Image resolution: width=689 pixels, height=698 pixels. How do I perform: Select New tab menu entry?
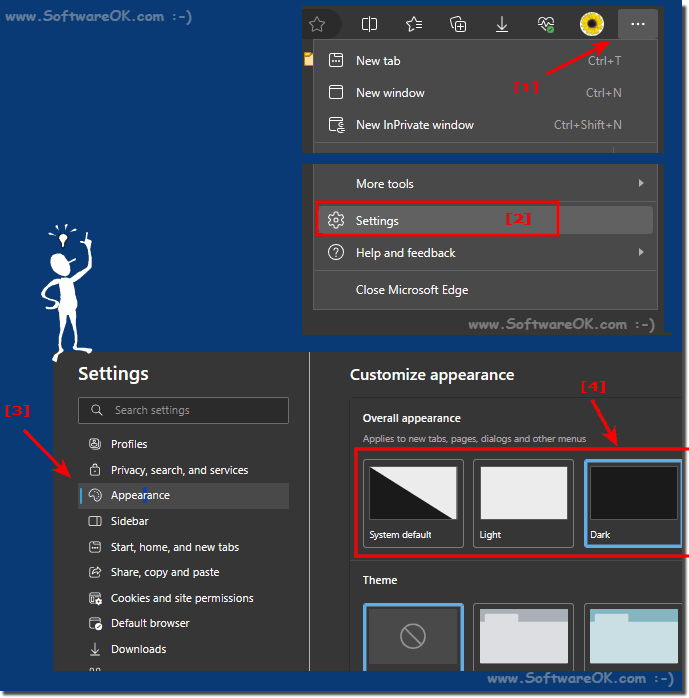(x=485, y=60)
